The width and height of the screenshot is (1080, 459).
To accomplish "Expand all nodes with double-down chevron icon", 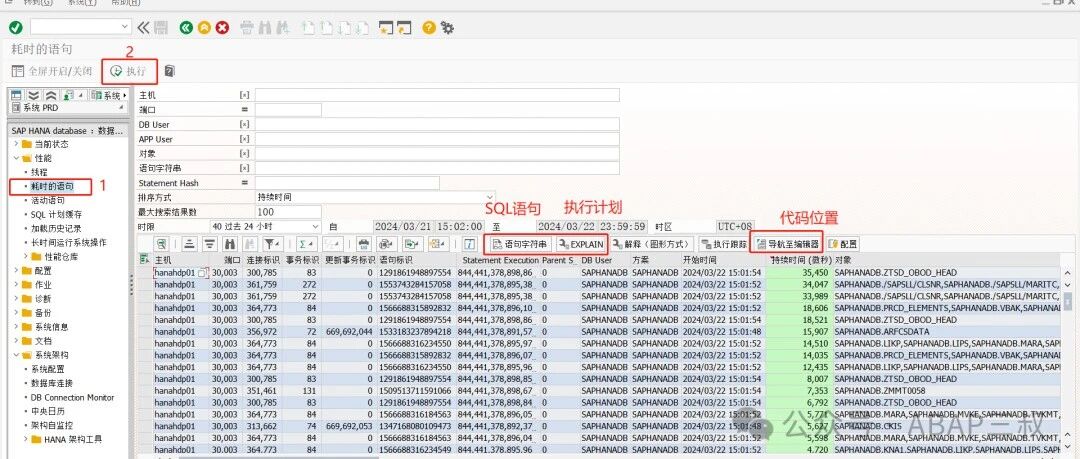I will click(34, 95).
